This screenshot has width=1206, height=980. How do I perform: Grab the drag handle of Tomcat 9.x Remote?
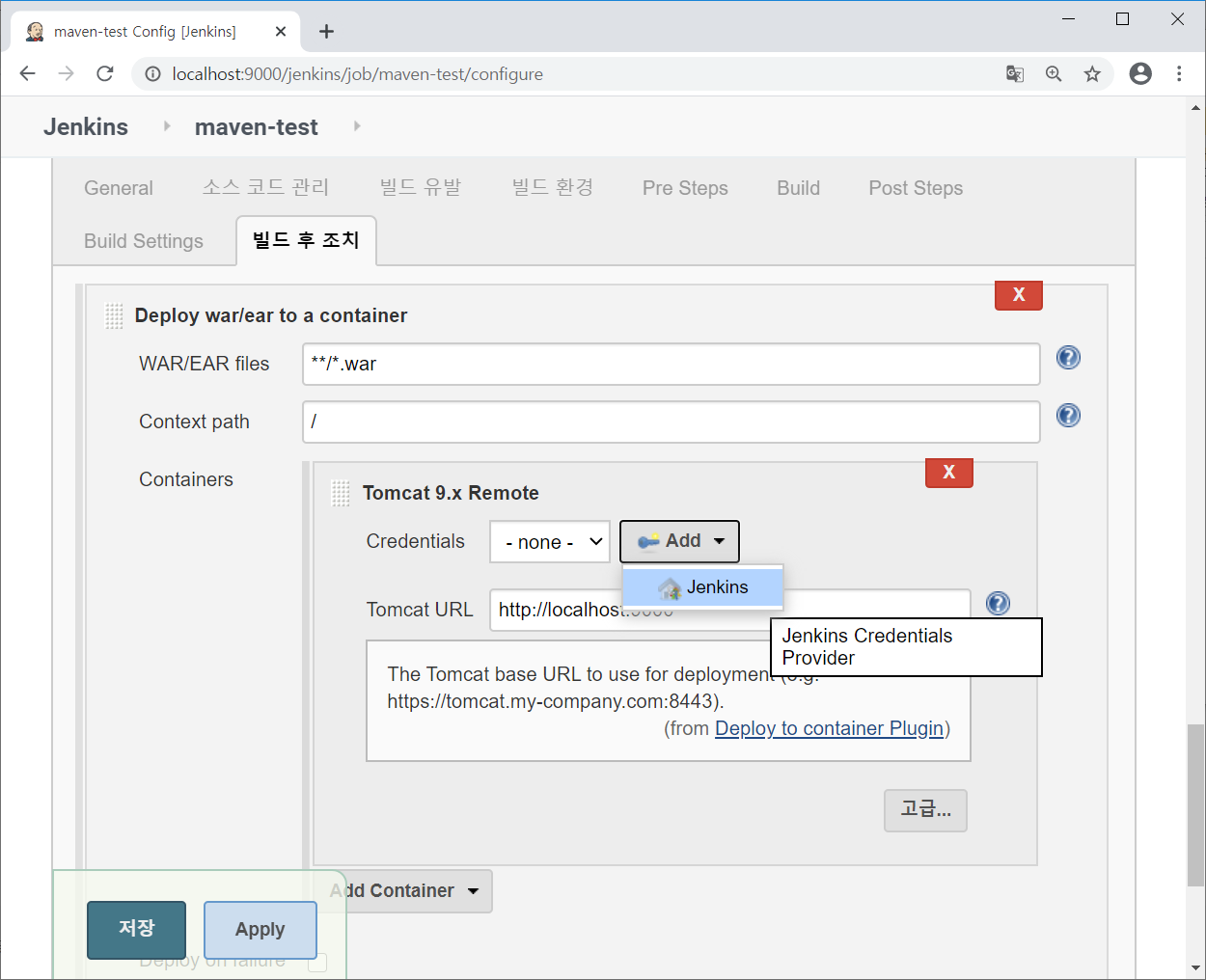click(341, 493)
